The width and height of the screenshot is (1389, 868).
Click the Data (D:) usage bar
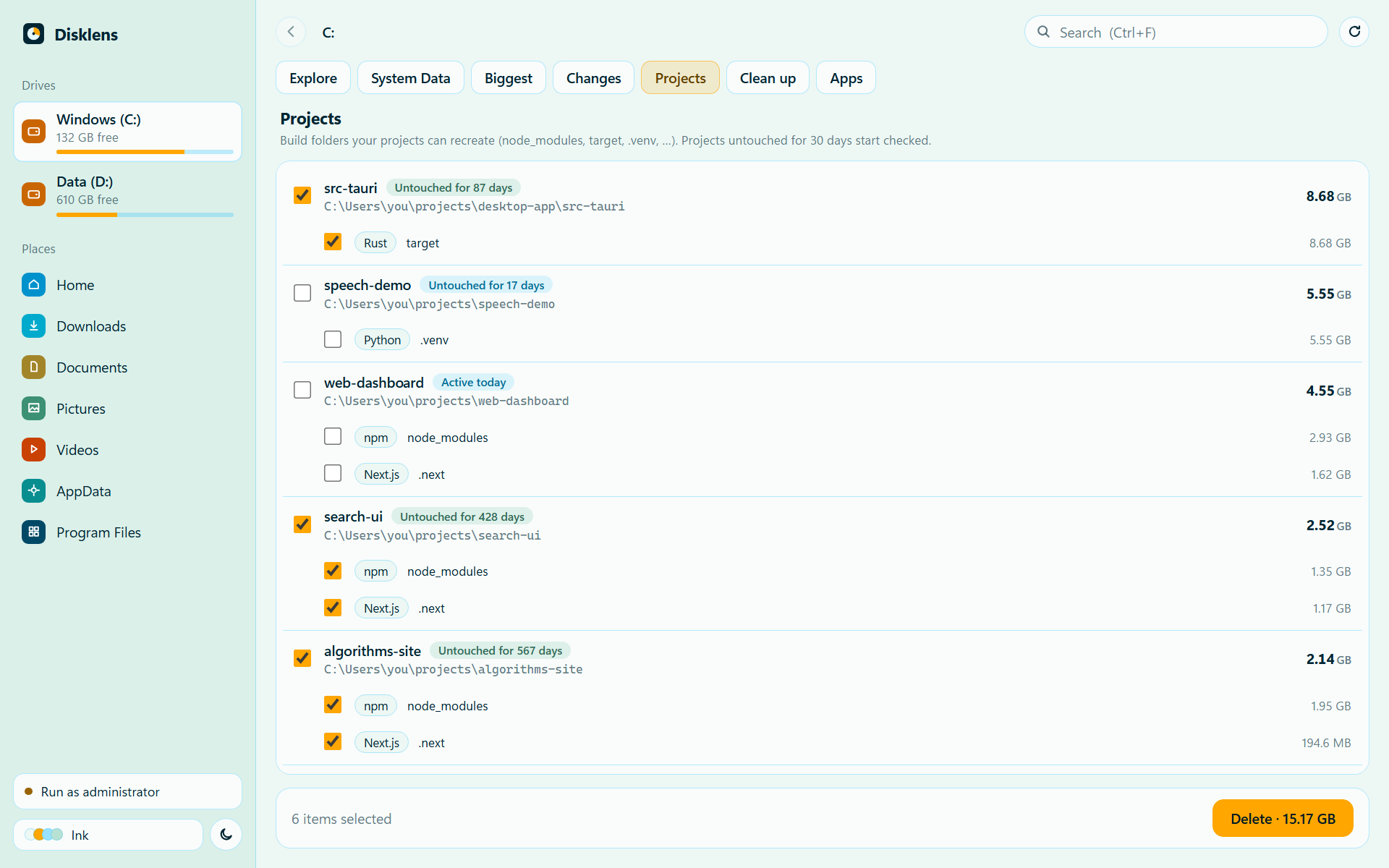tap(145, 214)
